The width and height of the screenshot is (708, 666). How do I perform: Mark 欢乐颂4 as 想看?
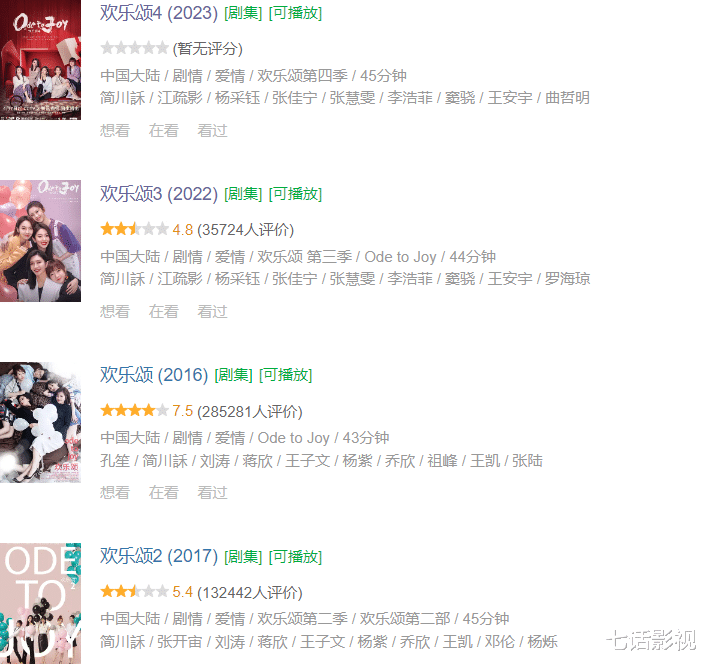[115, 130]
